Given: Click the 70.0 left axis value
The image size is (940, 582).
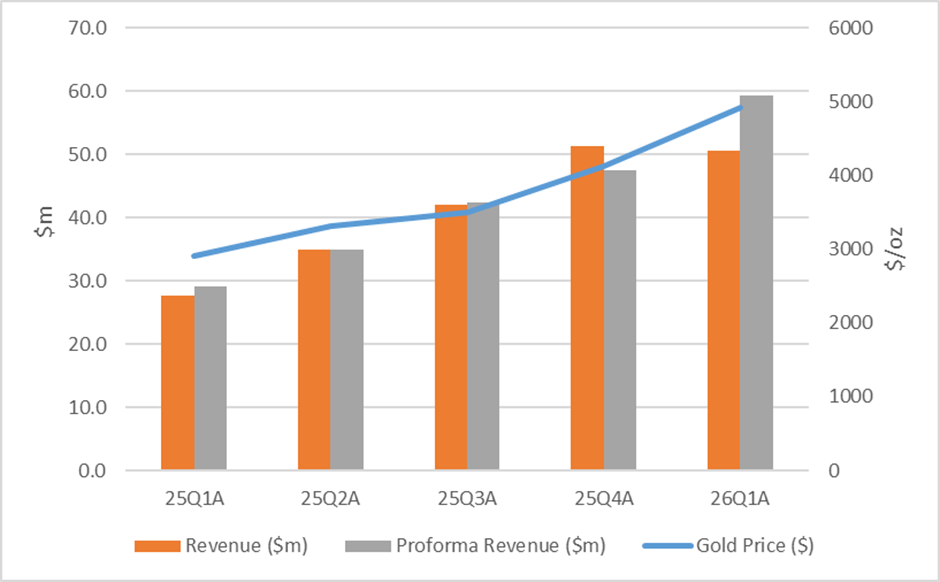Looking at the screenshot, I should coord(88,28).
